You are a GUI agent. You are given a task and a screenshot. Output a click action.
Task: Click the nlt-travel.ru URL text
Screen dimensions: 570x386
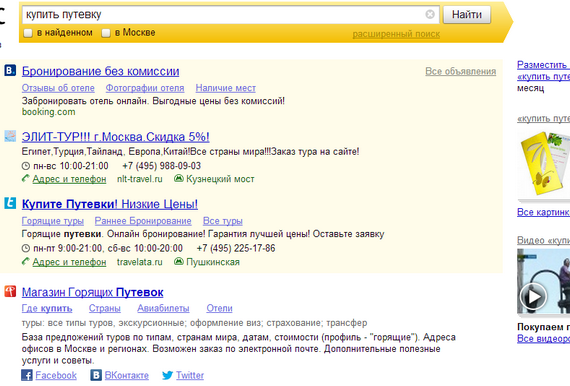tap(140, 179)
